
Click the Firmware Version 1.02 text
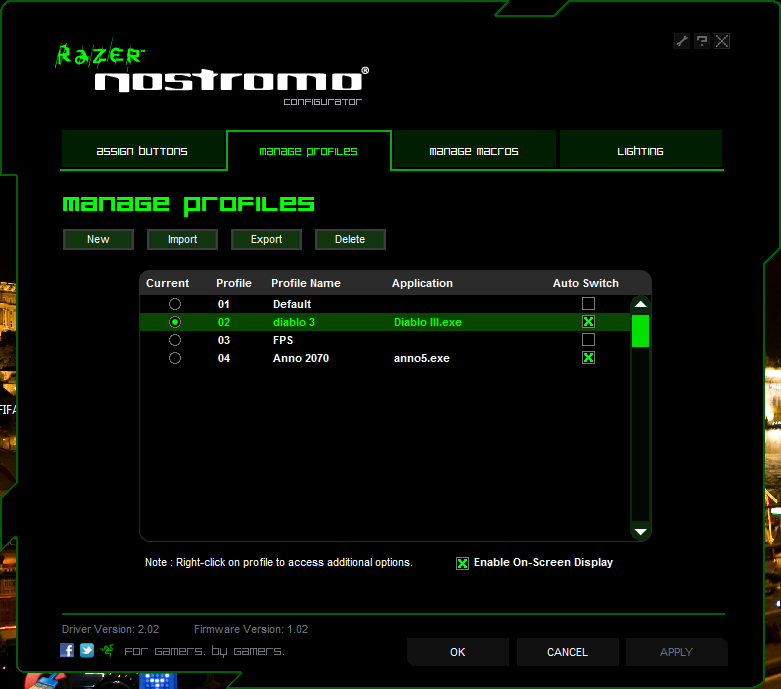(x=251, y=629)
